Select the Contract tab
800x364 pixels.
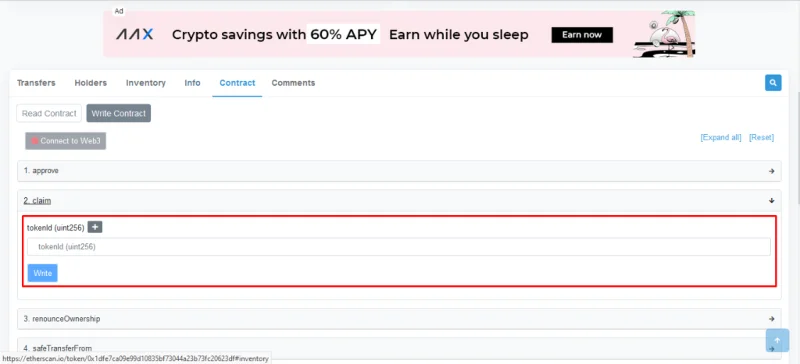237,83
